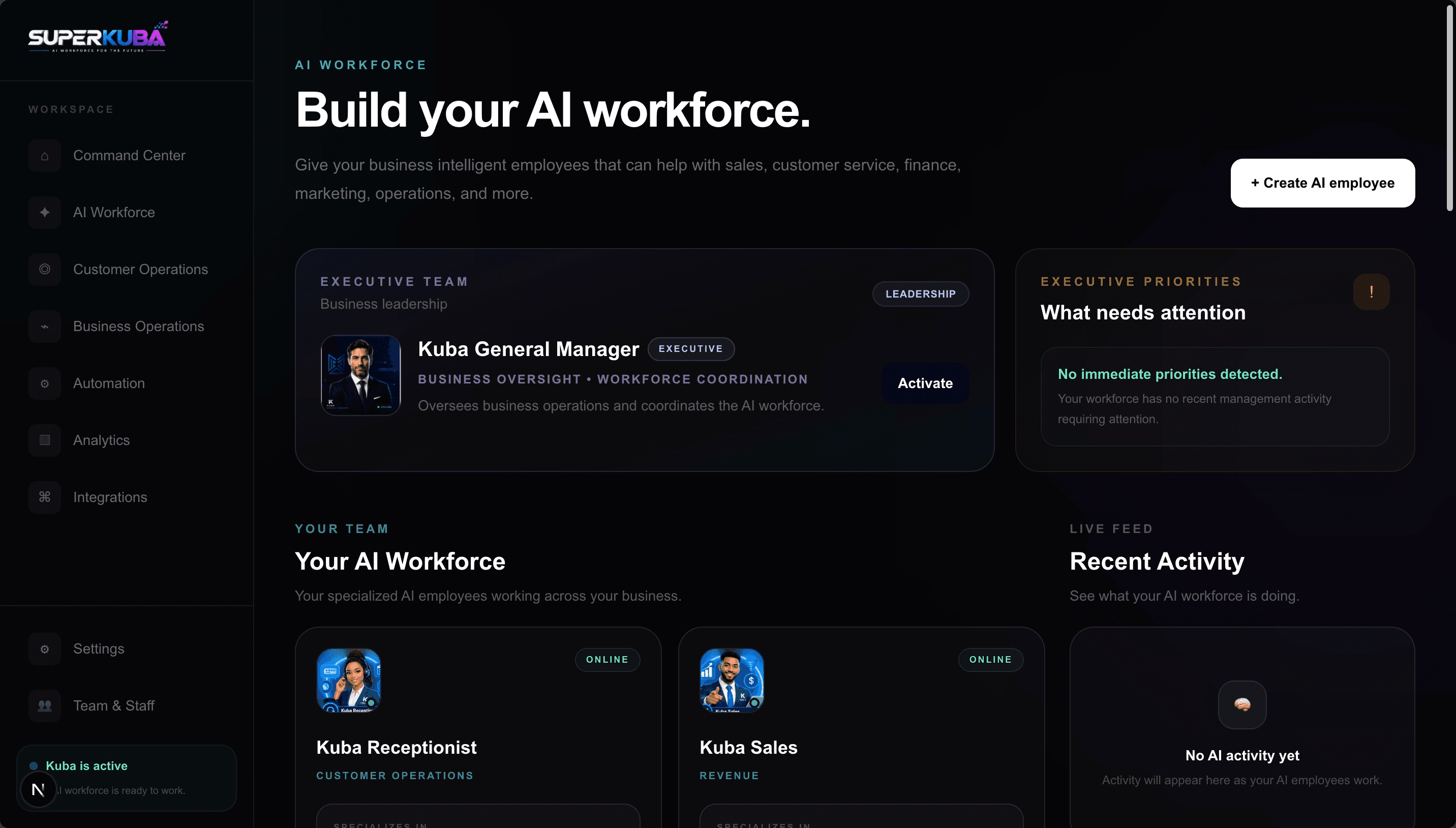The height and width of the screenshot is (828, 1456).
Task: Click the ONLINE status on Kuba Receptionist card
Action: tap(607, 660)
